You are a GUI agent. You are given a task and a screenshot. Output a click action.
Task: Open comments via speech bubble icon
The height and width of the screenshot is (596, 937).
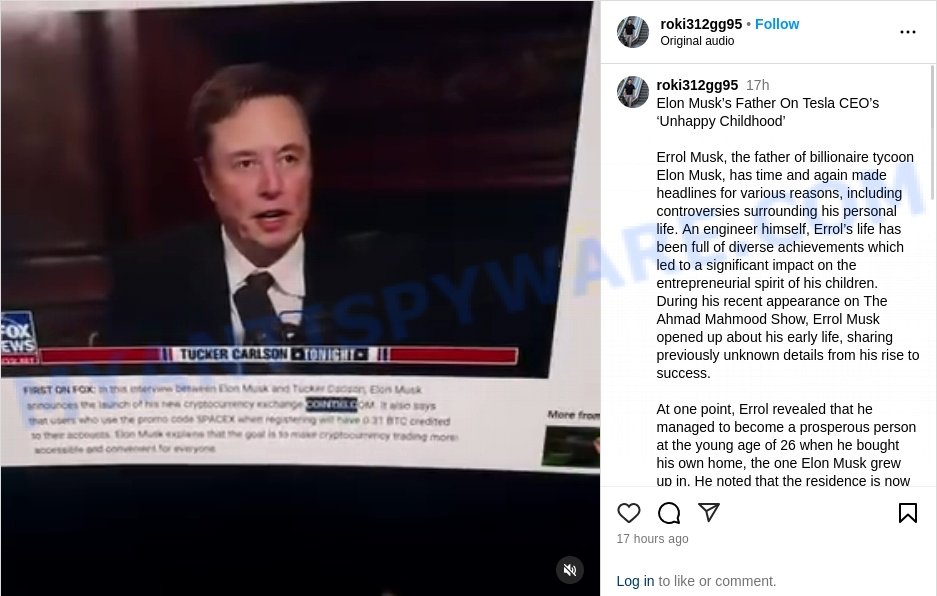coord(669,513)
